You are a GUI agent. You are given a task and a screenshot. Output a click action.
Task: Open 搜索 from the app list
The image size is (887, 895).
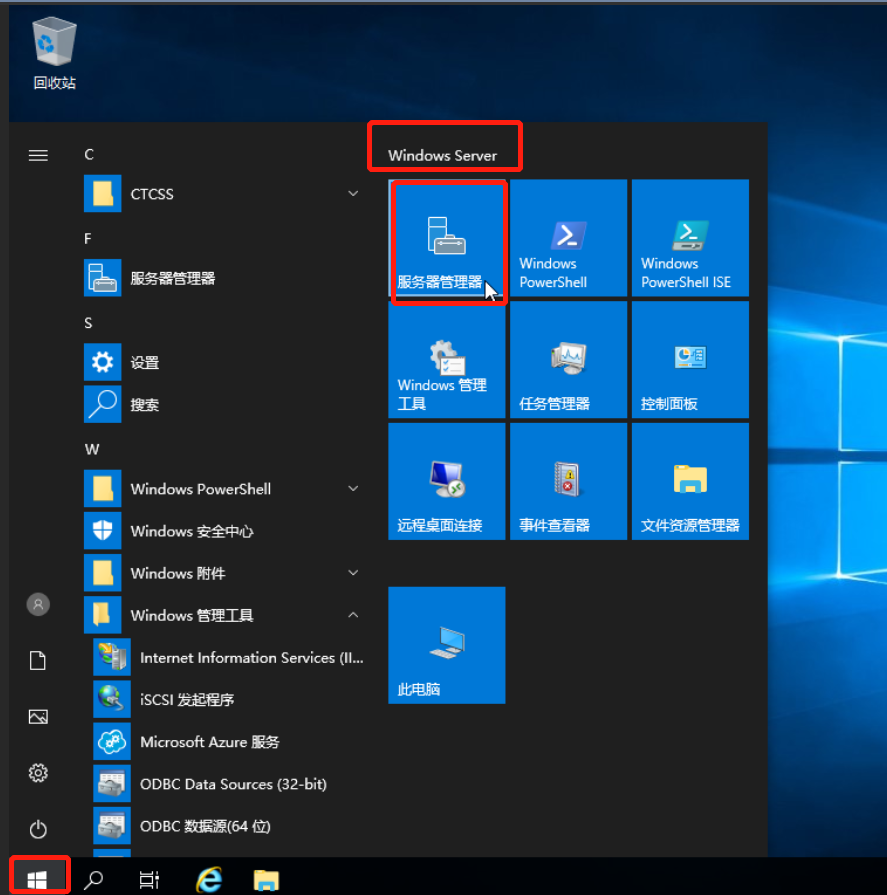[x=224, y=405]
